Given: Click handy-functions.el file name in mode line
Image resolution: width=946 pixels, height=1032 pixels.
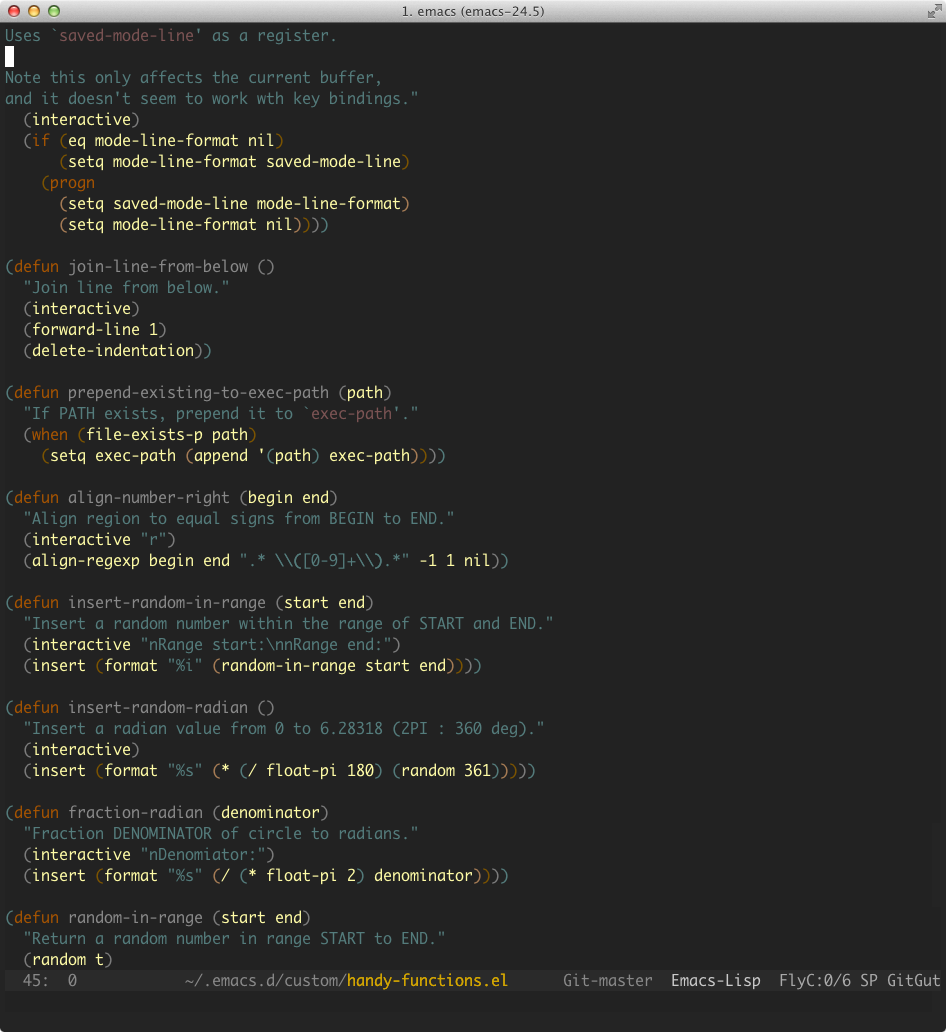Looking at the screenshot, I should 427,980.
